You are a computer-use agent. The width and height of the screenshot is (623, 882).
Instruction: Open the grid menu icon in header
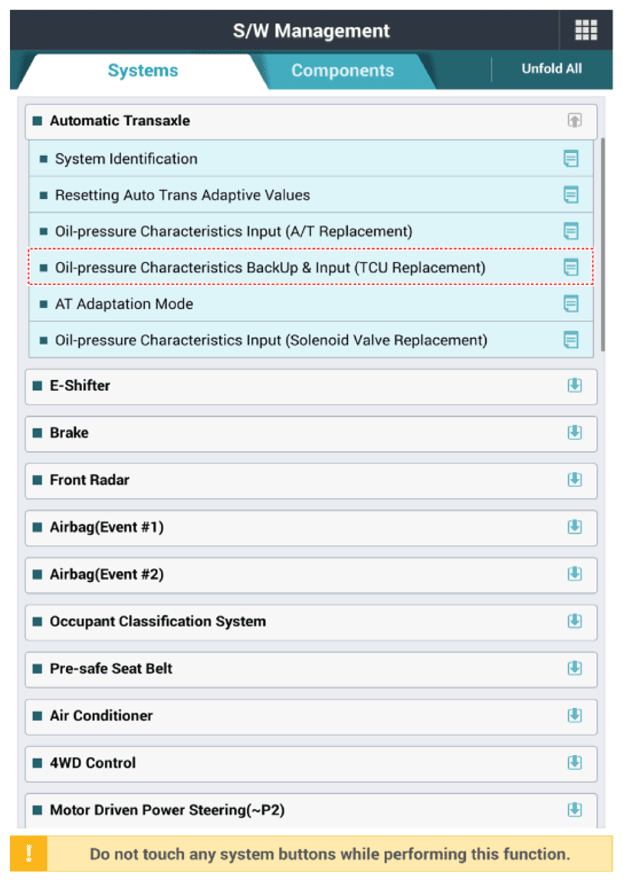tap(585, 30)
